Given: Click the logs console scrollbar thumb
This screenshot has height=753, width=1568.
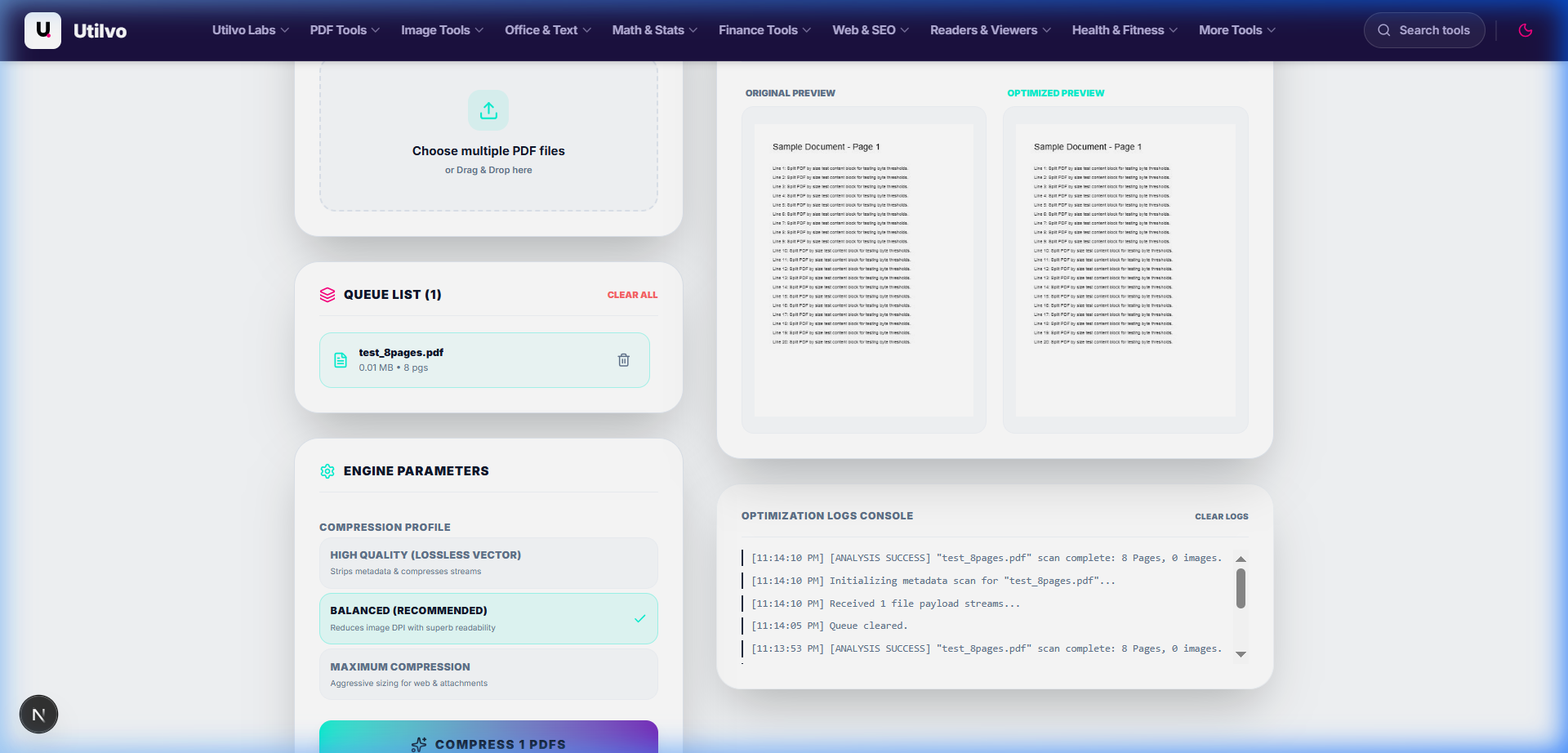Looking at the screenshot, I should click(x=1241, y=588).
